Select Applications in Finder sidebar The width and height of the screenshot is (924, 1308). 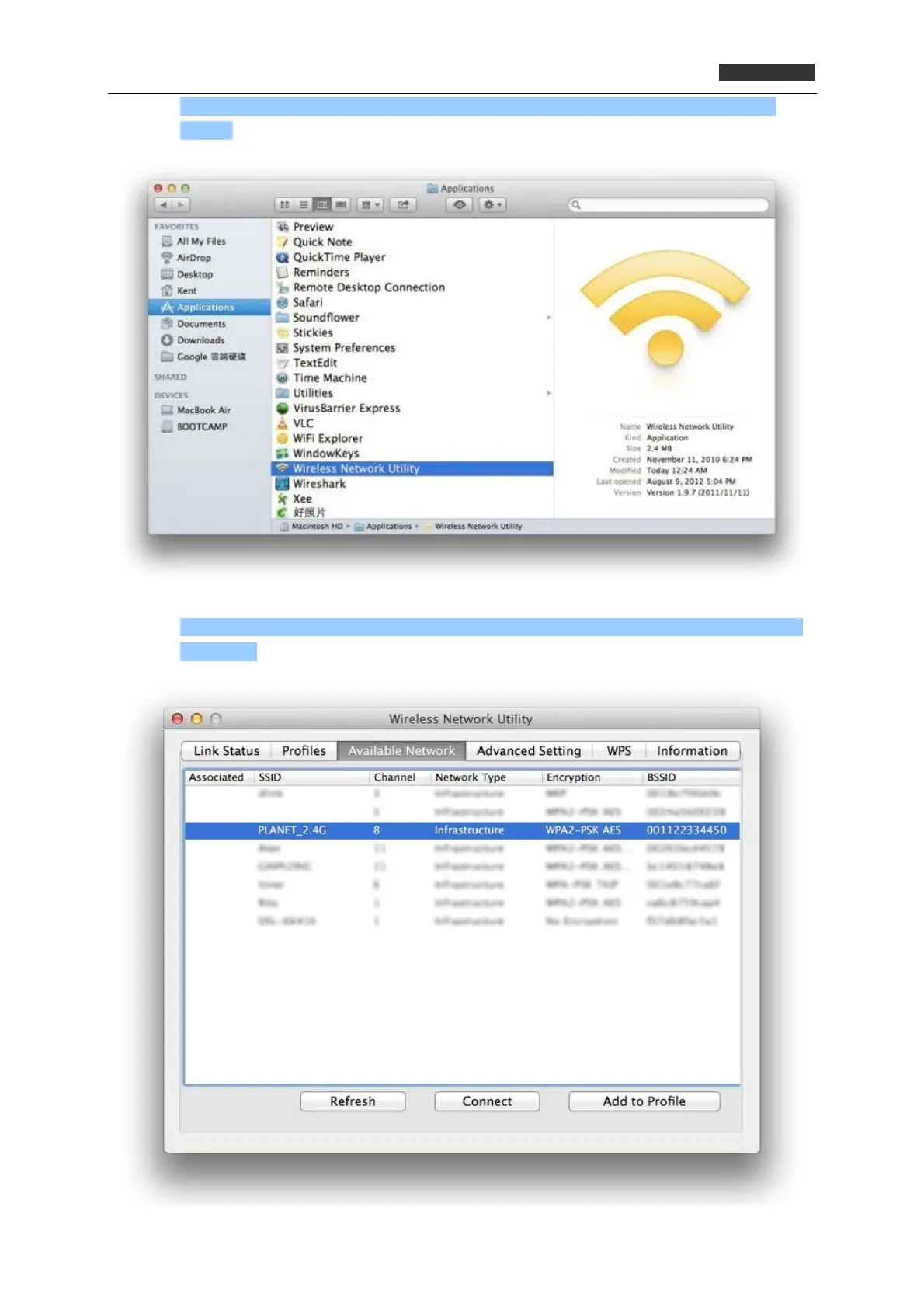tap(209, 308)
